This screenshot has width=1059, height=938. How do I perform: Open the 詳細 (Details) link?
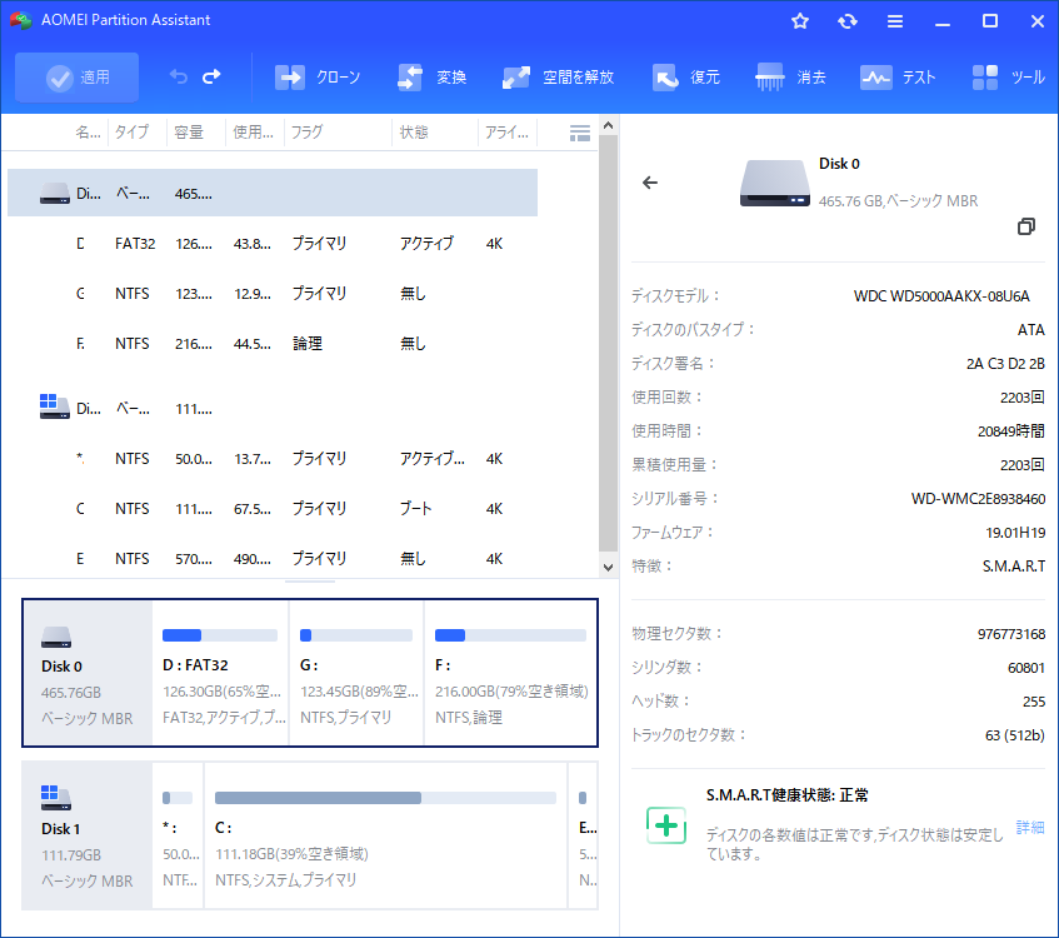pyautogui.click(x=1030, y=827)
